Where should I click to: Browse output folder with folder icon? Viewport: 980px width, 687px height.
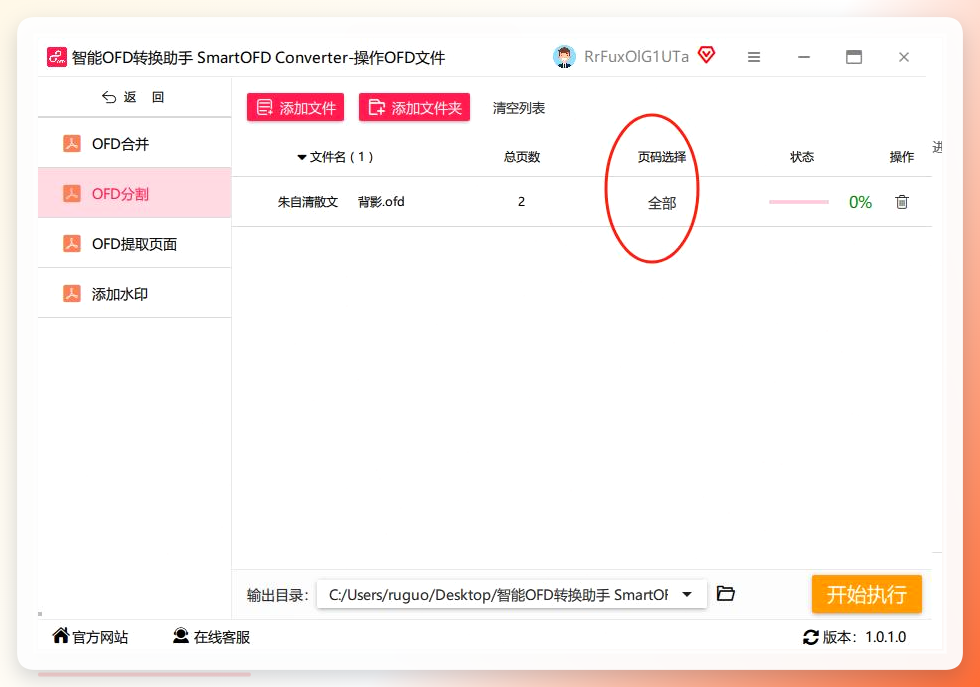[x=725, y=593]
